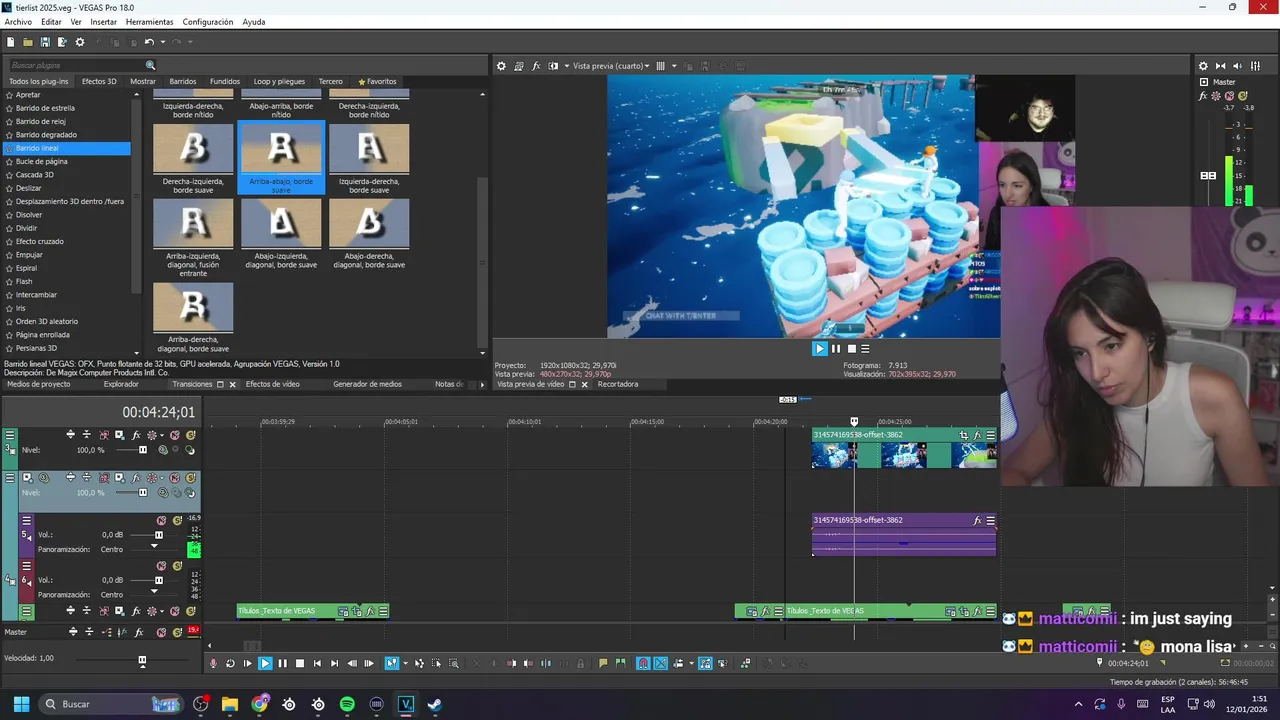The image size is (1280, 720).
Task: Open the Archivo menu
Action: pyautogui.click(x=18, y=22)
